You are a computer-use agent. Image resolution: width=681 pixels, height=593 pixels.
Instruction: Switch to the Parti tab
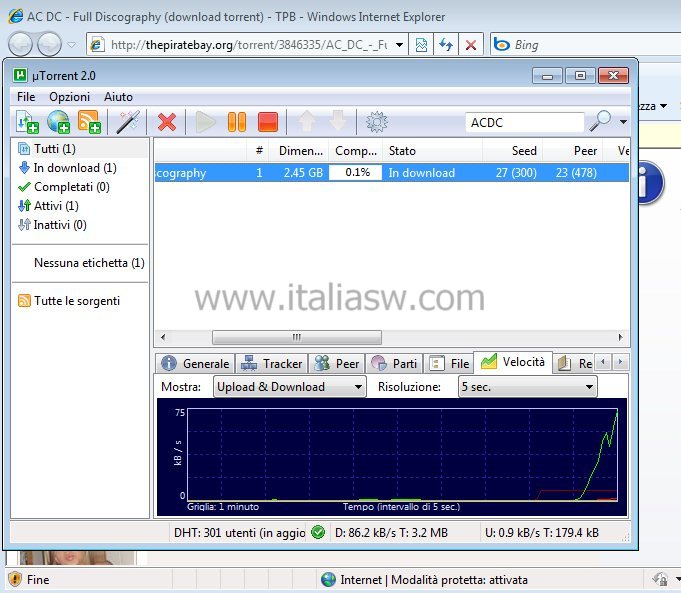(x=394, y=363)
